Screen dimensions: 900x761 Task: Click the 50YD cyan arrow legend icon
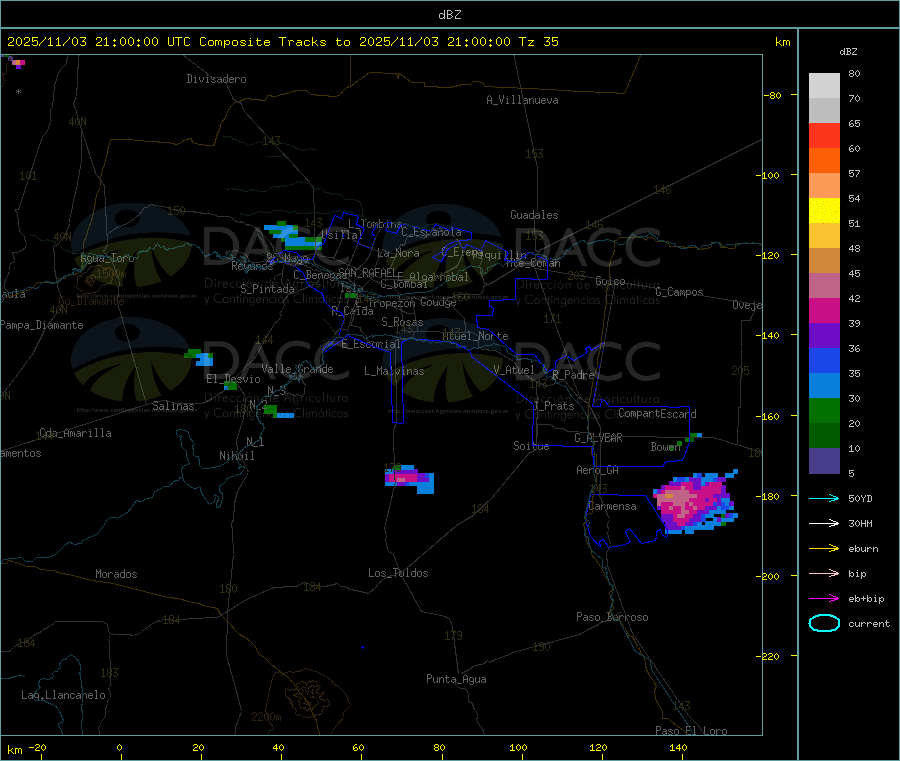824,498
